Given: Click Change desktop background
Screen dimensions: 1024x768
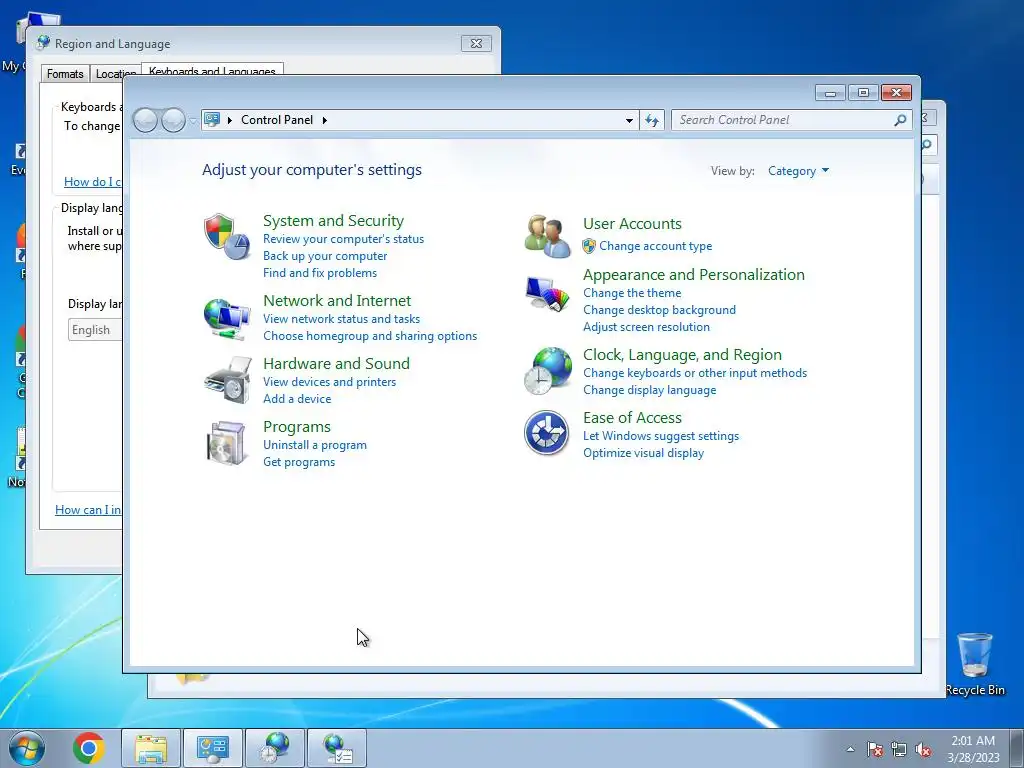Looking at the screenshot, I should coord(659,310).
